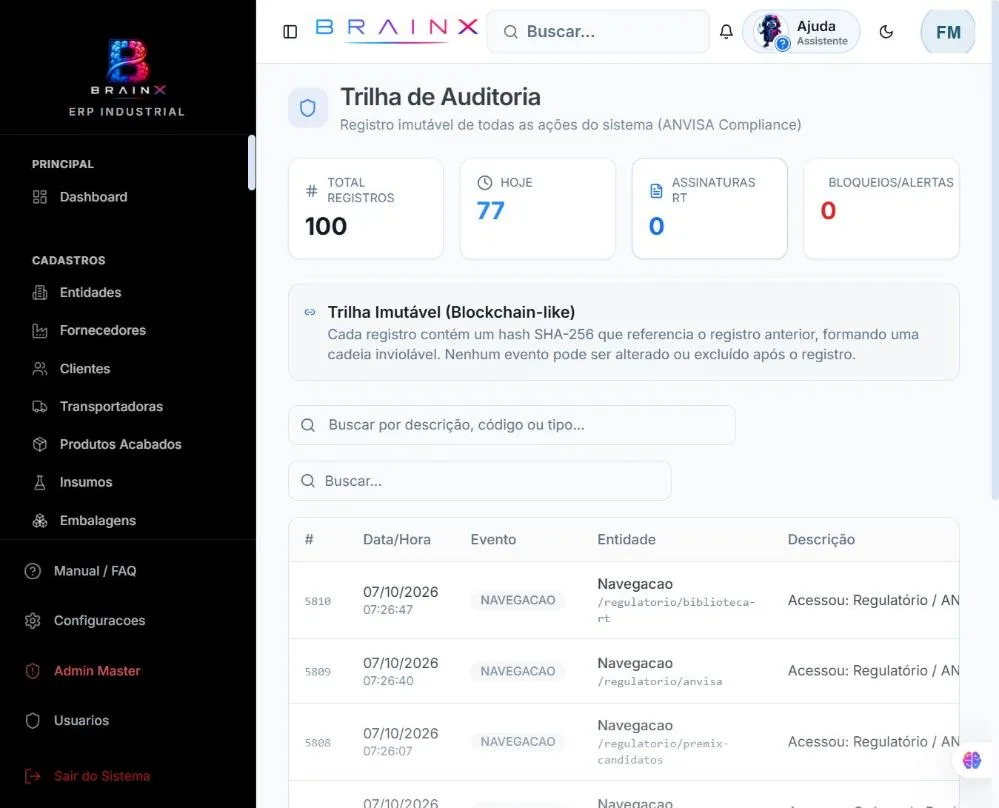The image size is (999, 808).
Task: Click the Insumos flask icon
Action: 40,482
